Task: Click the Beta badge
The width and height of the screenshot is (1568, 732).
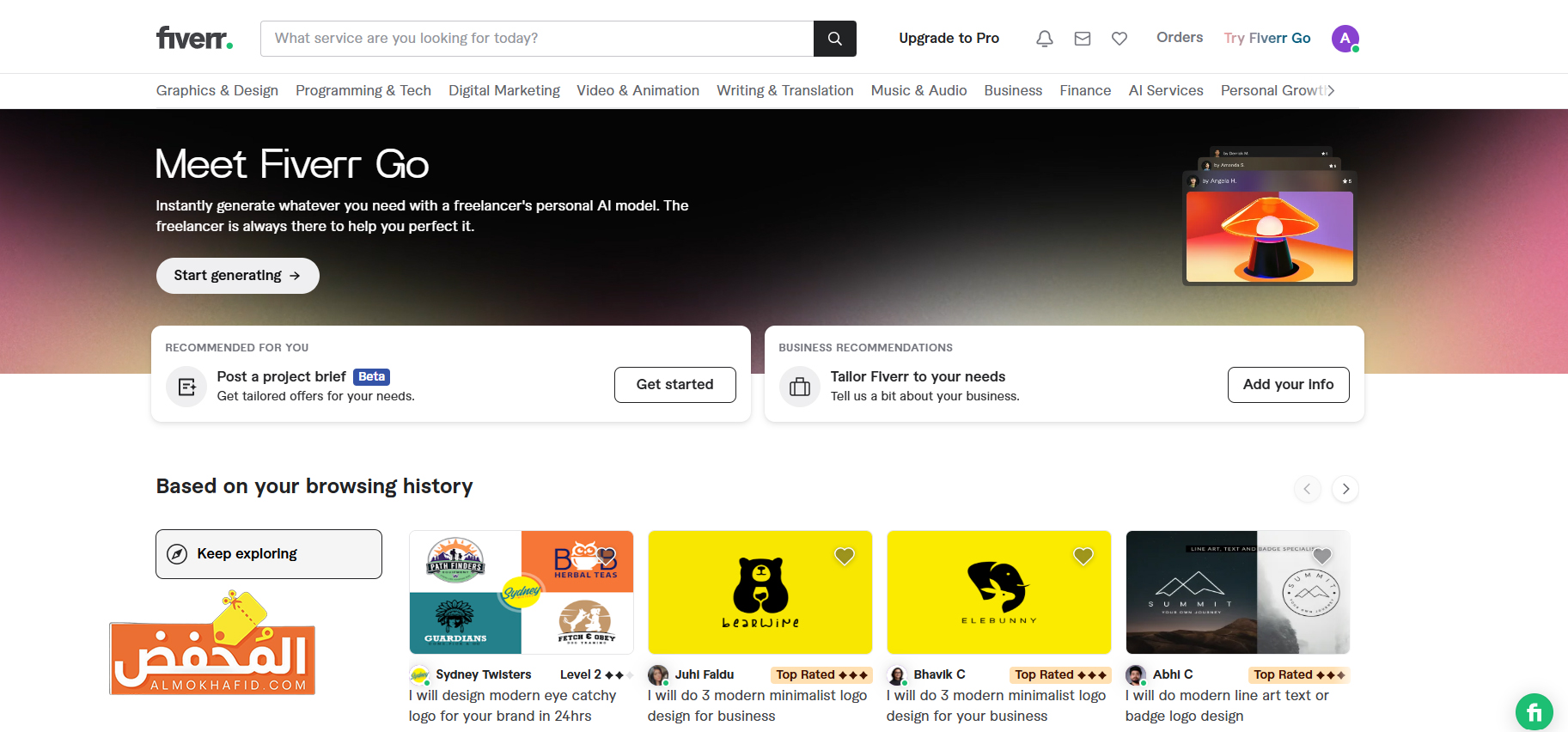Action: point(372,377)
